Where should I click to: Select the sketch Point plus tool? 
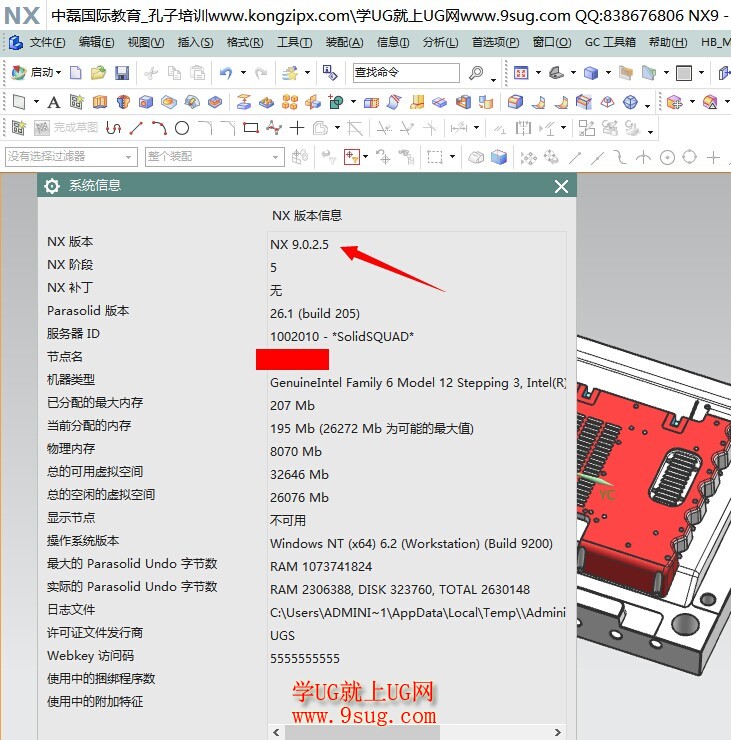(x=297, y=128)
